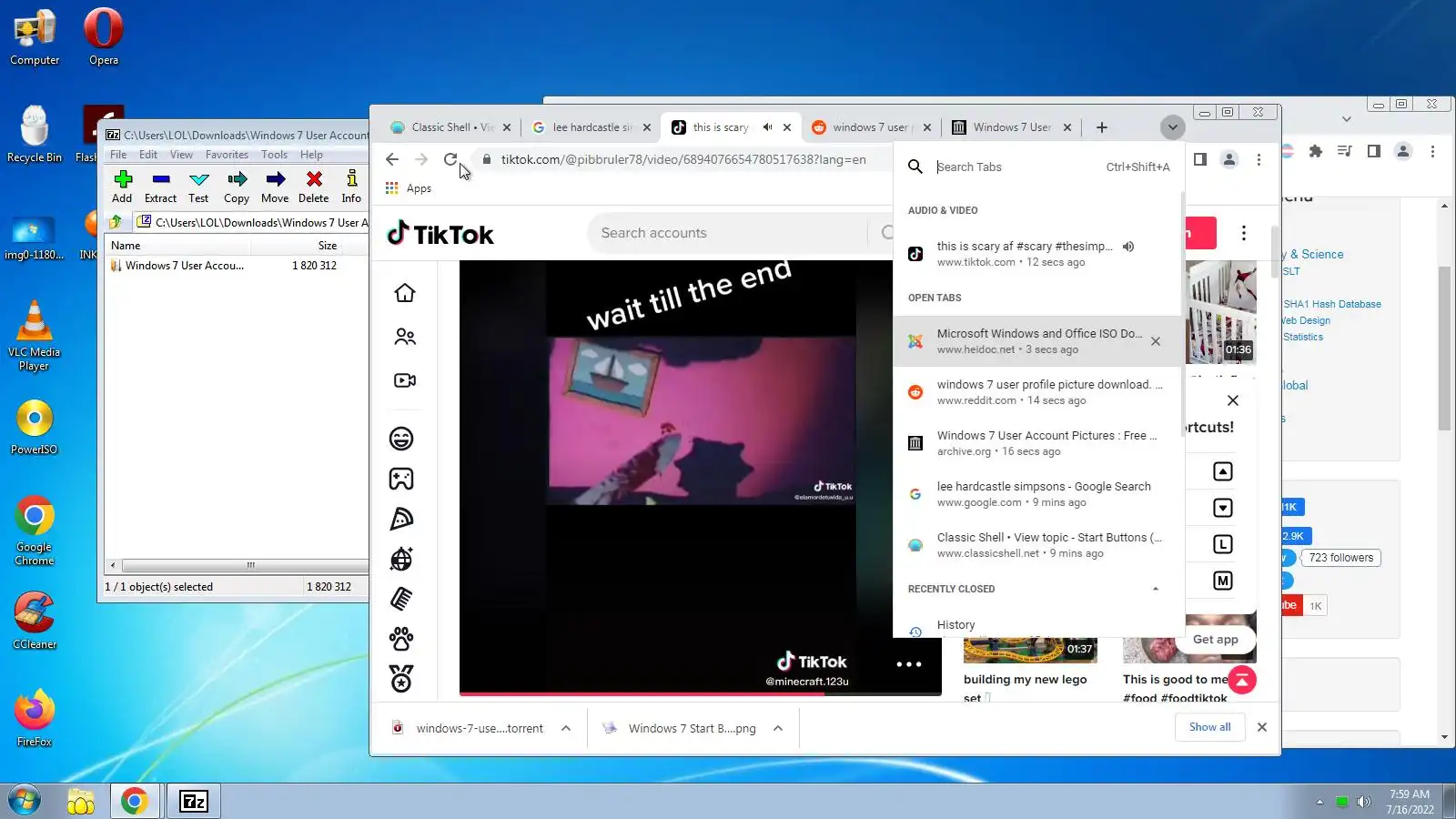This screenshot has height=819, width=1456.
Task: Open the TikTok Home sidebar icon
Action: click(405, 293)
